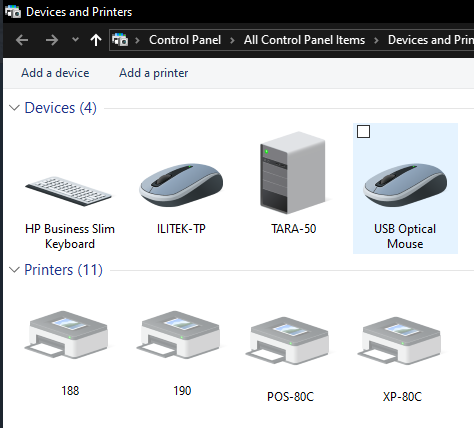The height and width of the screenshot is (428, 474).
Task: Go to All Control Panel Items breadcrumb
Action: (304, 40)
